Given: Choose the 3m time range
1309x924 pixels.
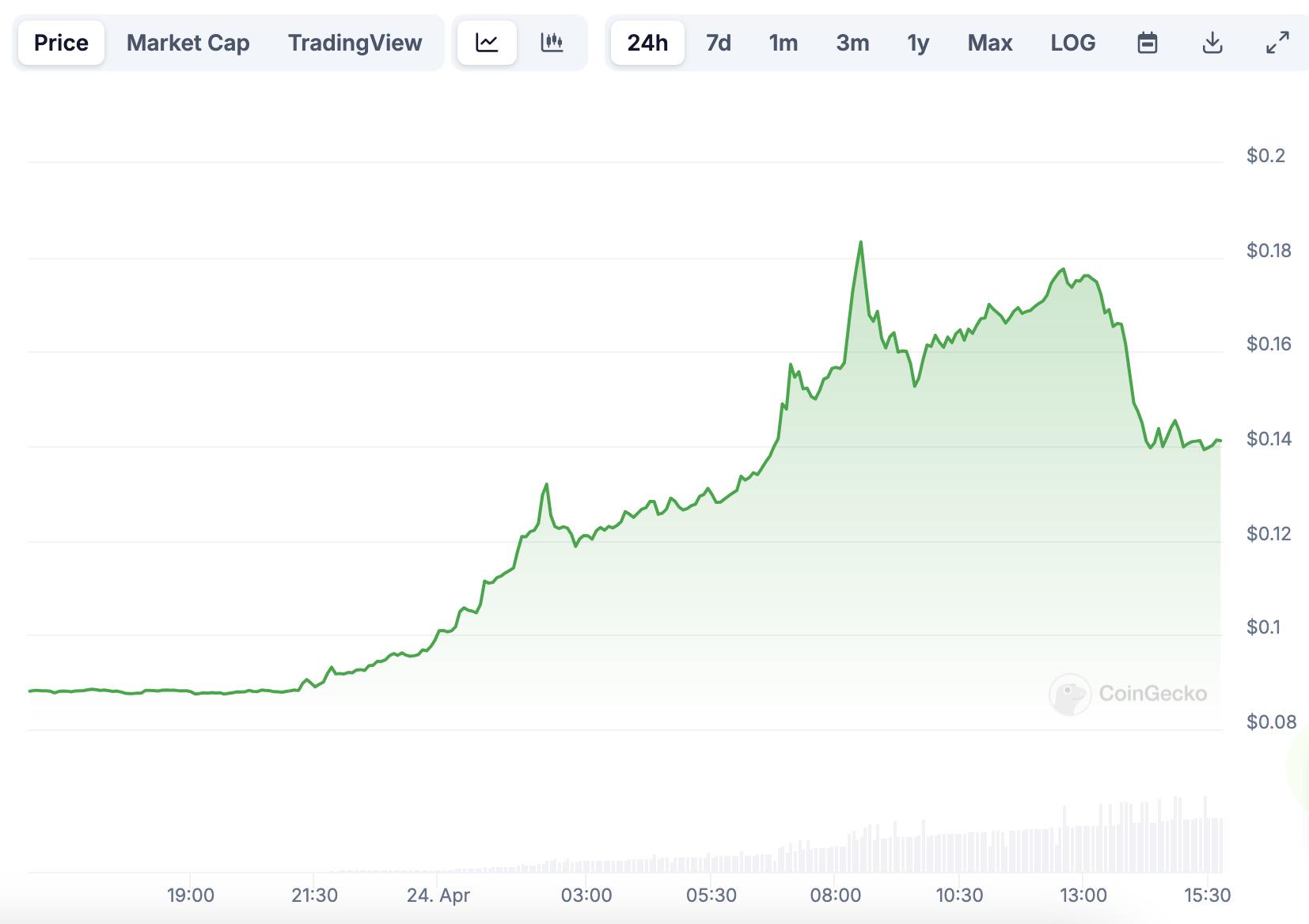Looking at the screenshot, I should 852,43.
